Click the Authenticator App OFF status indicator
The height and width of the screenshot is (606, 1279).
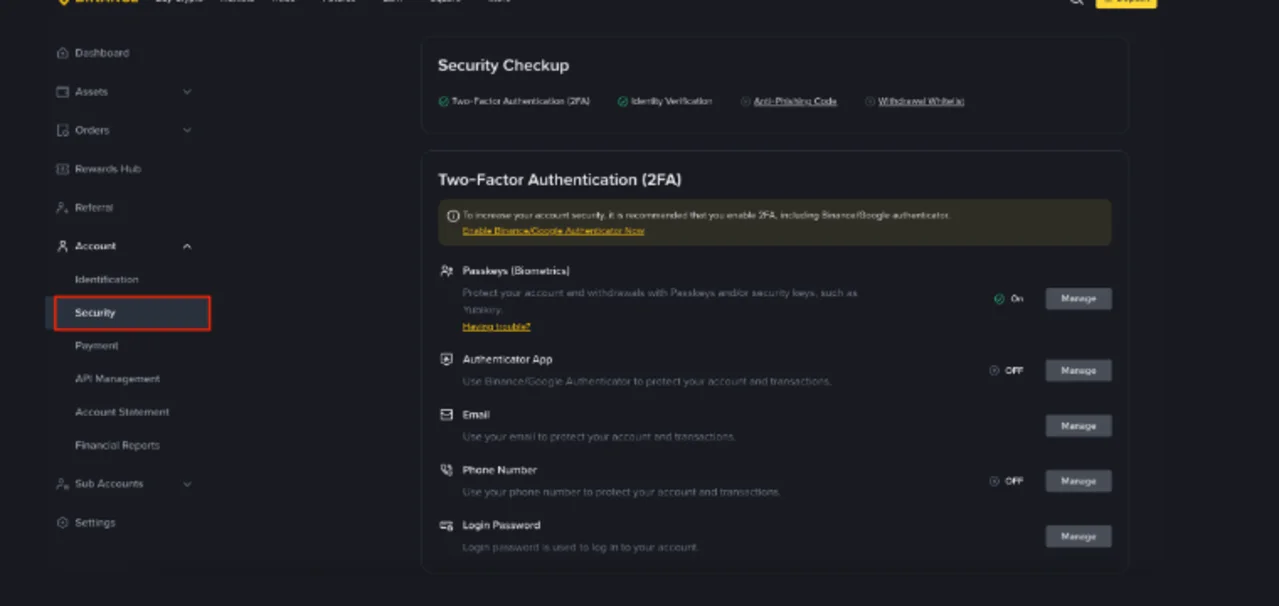pyautogui.click(x=1006, y=371)
